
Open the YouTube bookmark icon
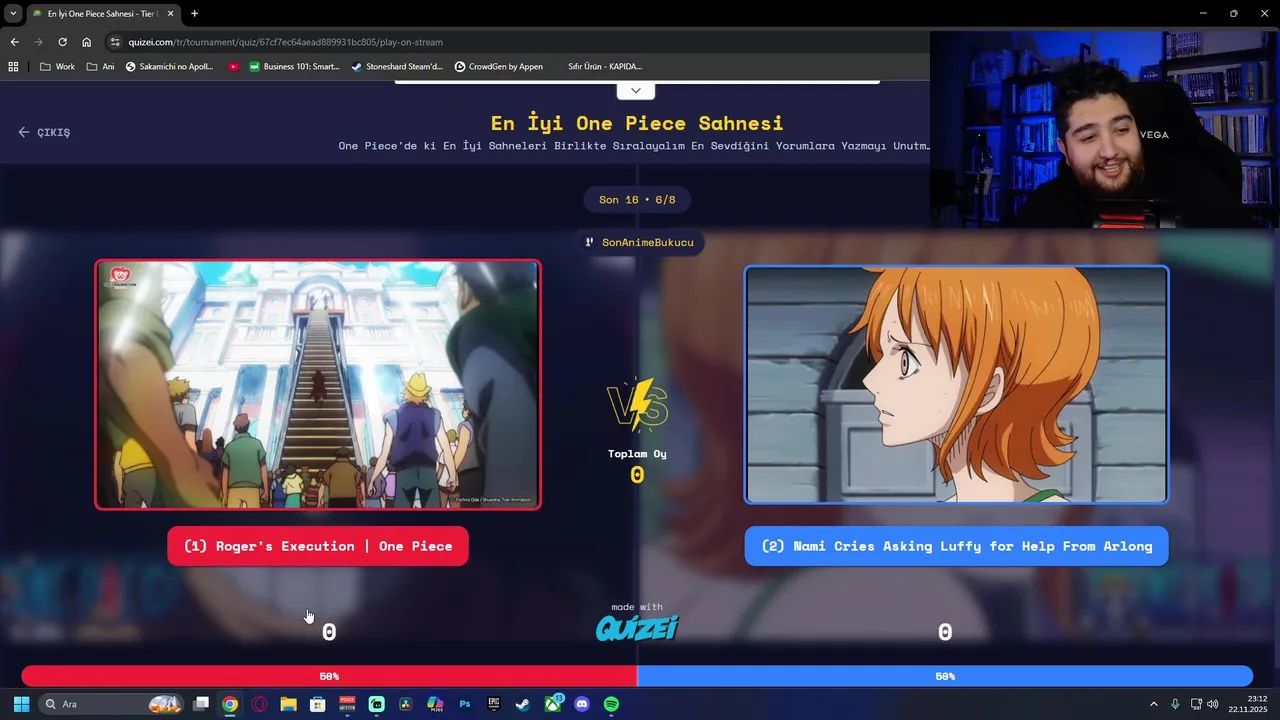tap(233, 67)
